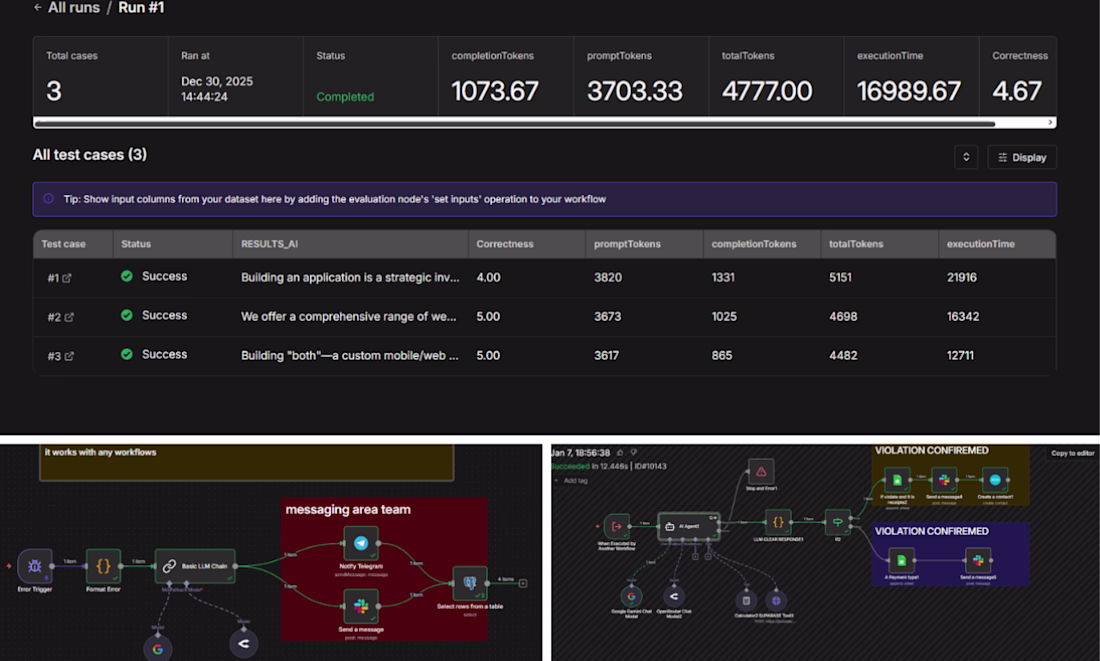Select the result text 'We offer a comprehensive range of we...'
The width and height of the screenshot is (1100, 661).
coord(349,317)
